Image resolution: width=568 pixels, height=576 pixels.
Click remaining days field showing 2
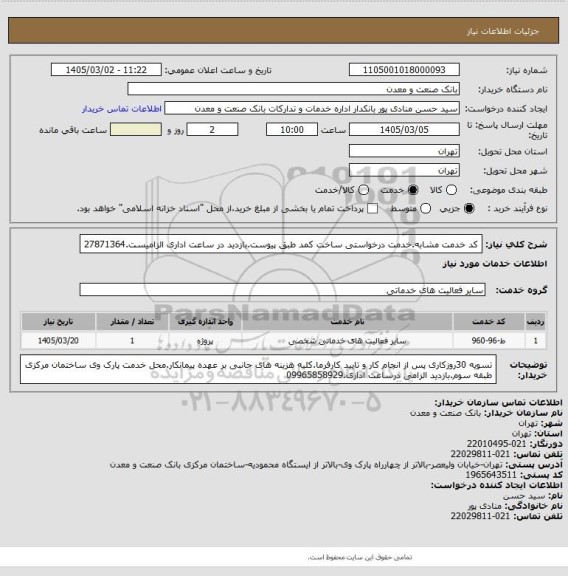212,130
